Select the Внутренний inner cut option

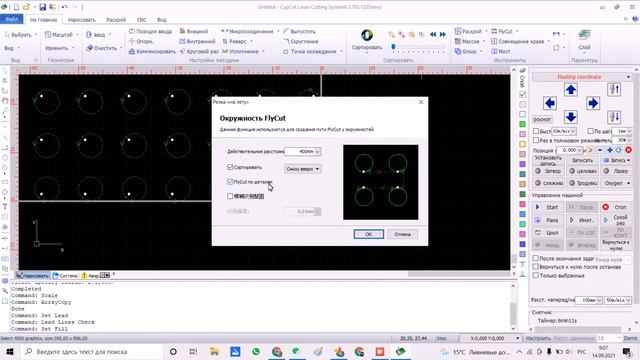tap(198, 41)
